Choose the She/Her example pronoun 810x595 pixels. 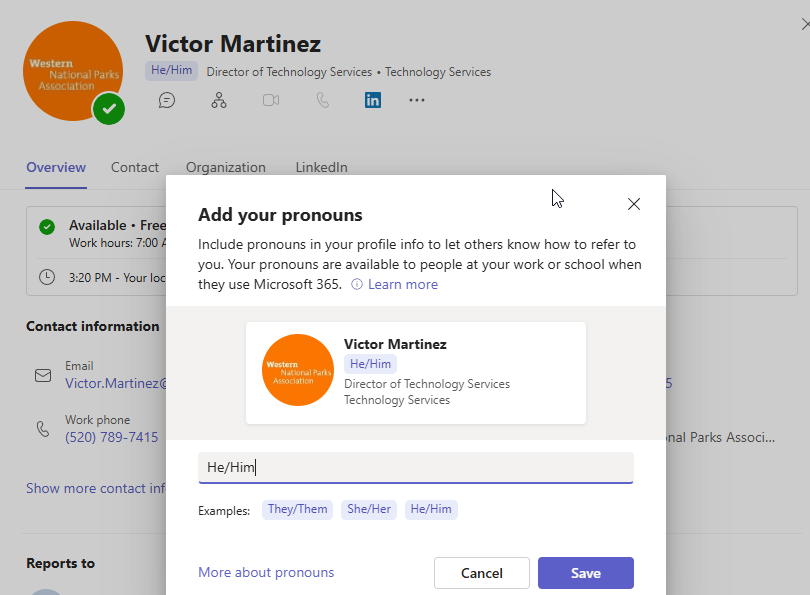pos(369,509)
